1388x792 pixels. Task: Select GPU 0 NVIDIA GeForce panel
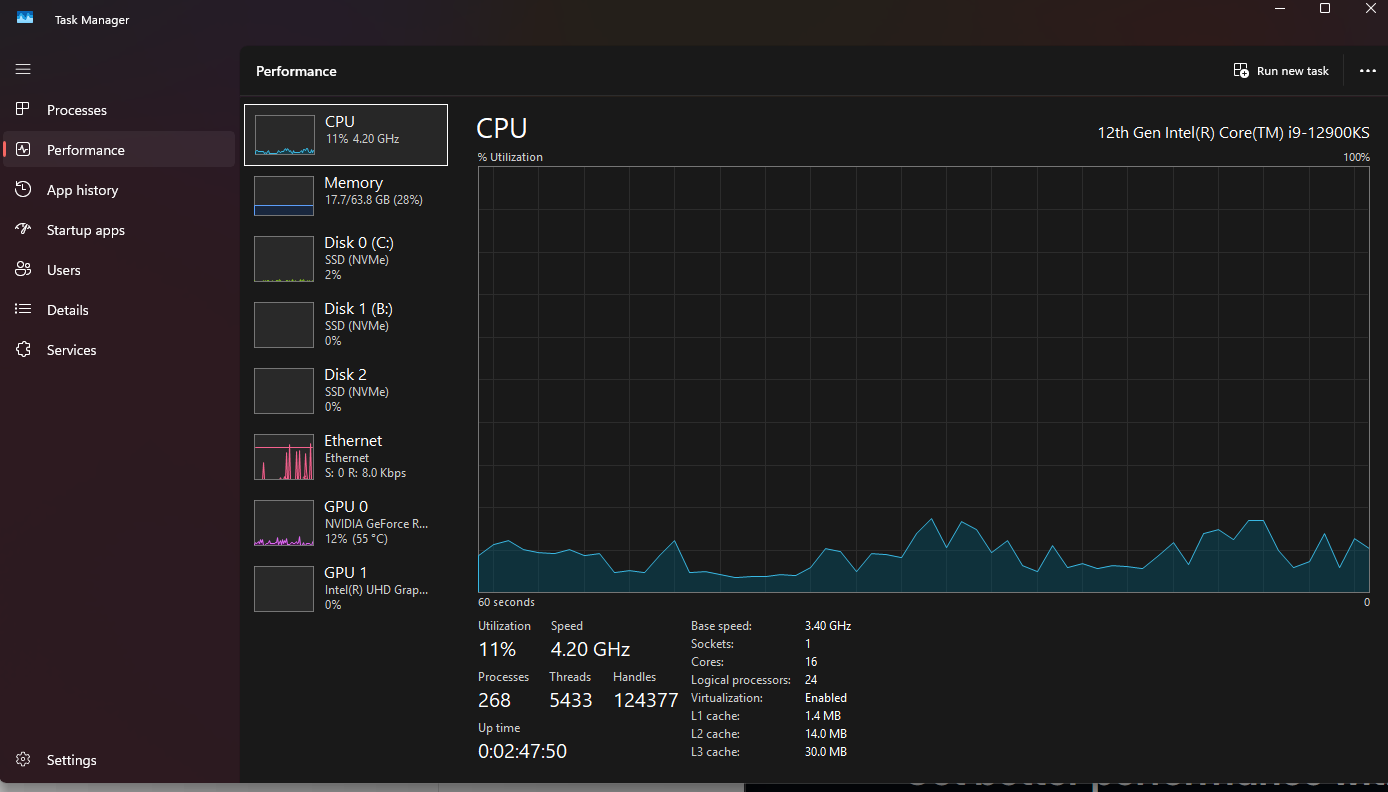[x=345, y=521]
